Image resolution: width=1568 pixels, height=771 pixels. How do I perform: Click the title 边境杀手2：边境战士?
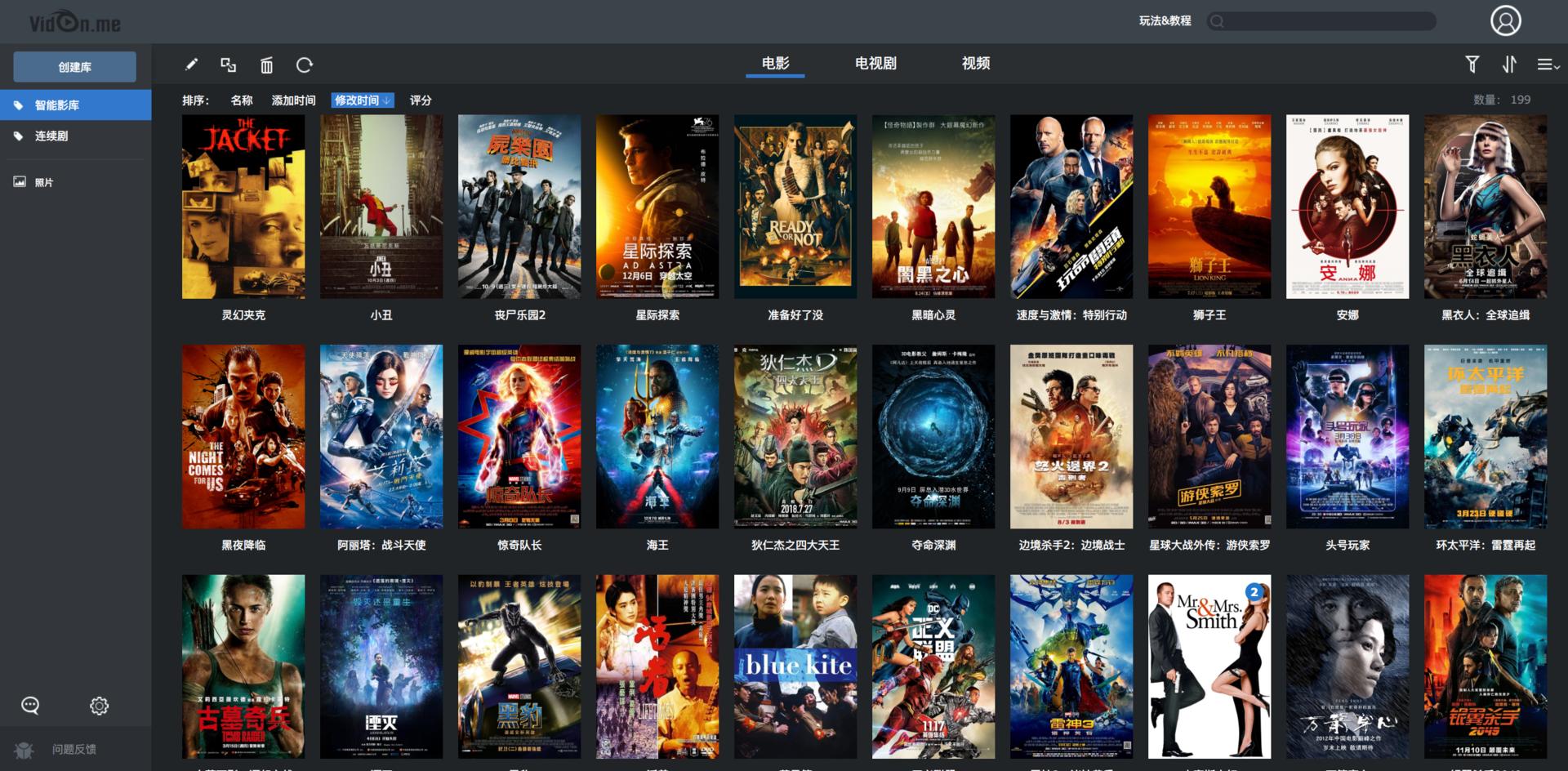coord(1071,545)
